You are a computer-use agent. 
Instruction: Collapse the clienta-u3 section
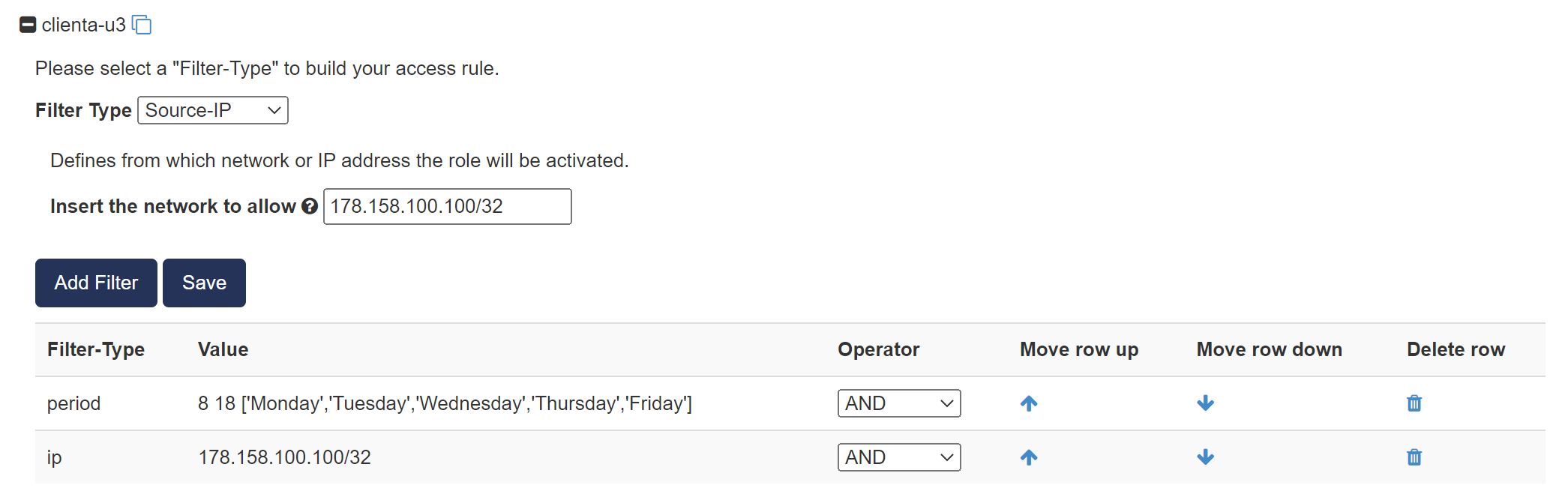click(28, 25)
